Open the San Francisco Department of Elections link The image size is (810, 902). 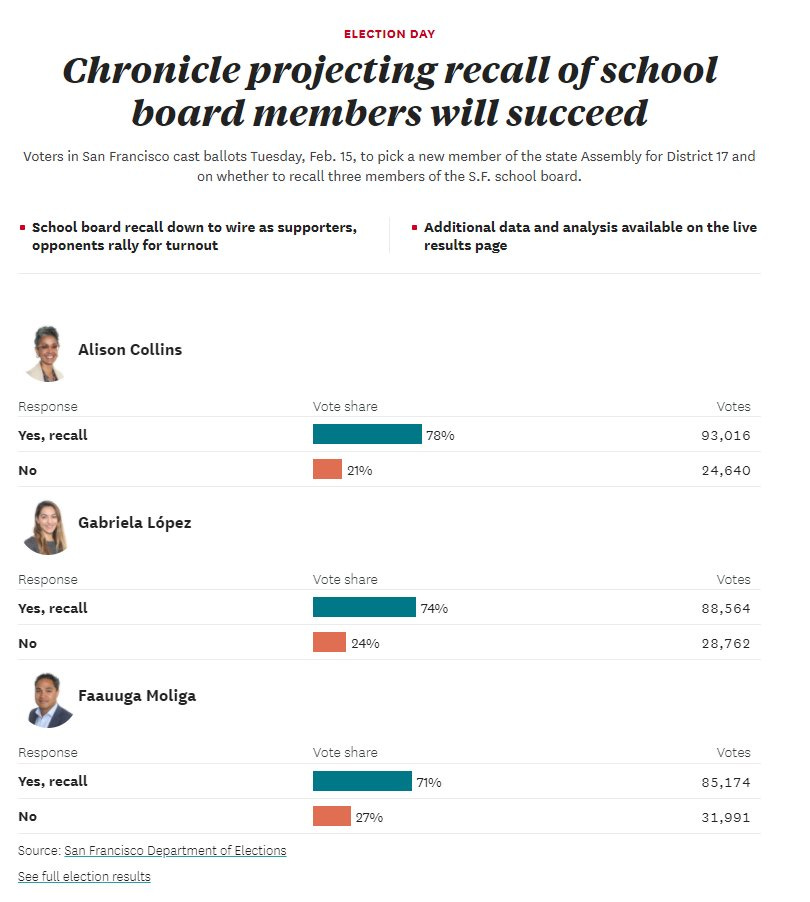click(x=175, y=850)
